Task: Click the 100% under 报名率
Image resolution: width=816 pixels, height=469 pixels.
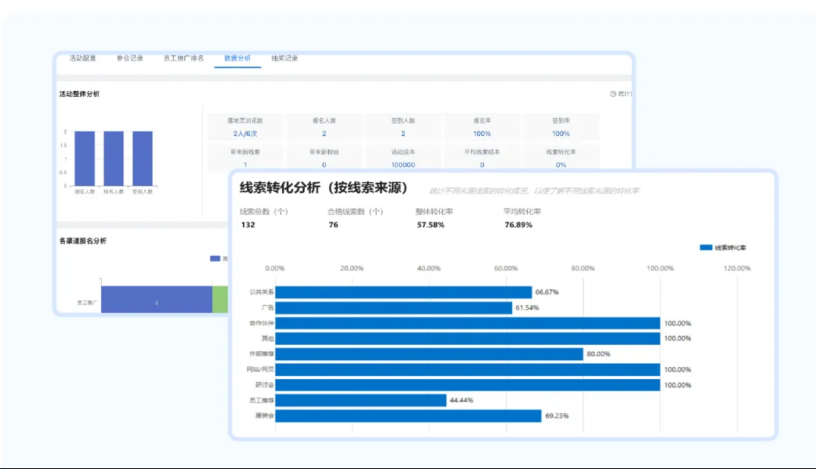Action: pos(482,134)
